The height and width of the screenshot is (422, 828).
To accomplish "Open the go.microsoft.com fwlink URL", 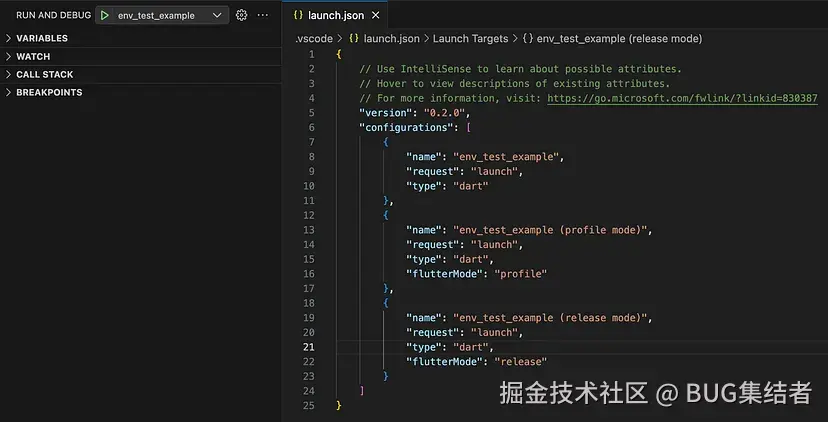I will (x=682, y=98).
